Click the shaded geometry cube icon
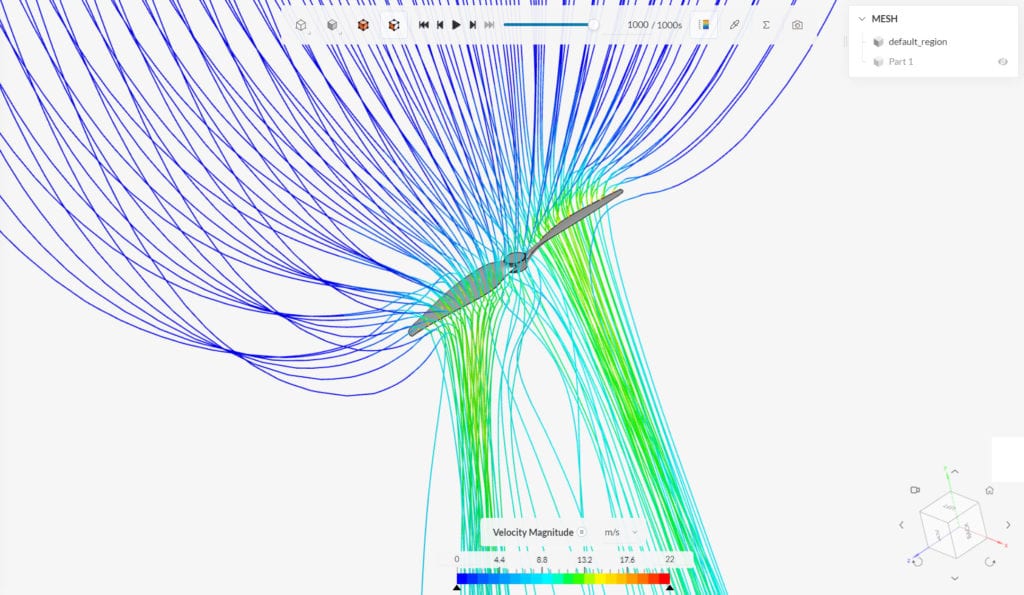The height and width of the screenshot is (595, 1024). [x=331, y=25]
